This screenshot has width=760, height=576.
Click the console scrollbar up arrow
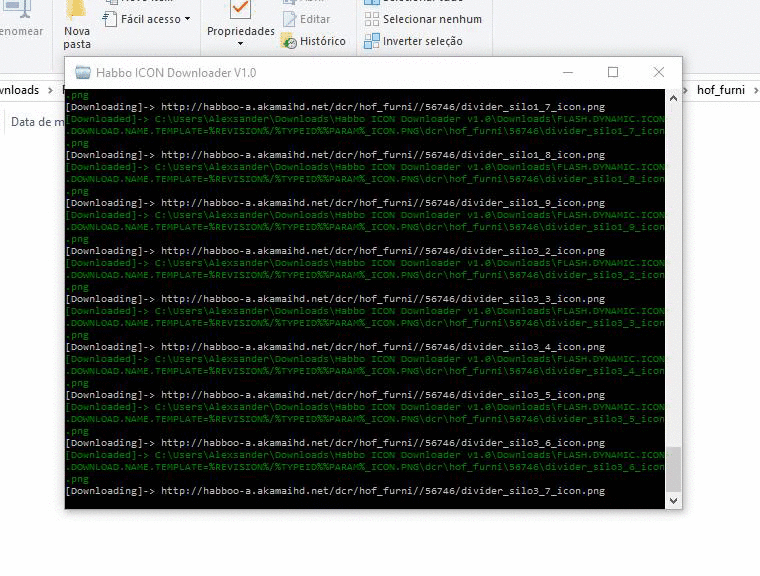(x=673, y=98)
